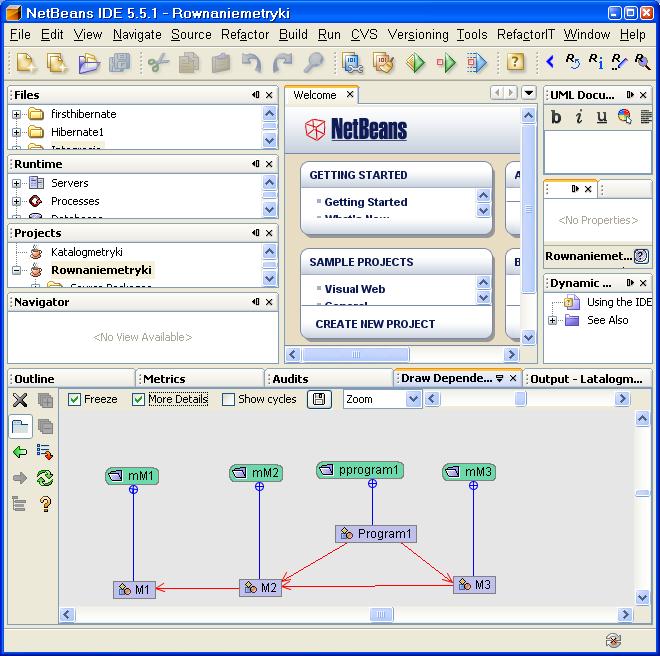Click the New Project toolbar icon

pyautogui.click(x=57, y=62)
